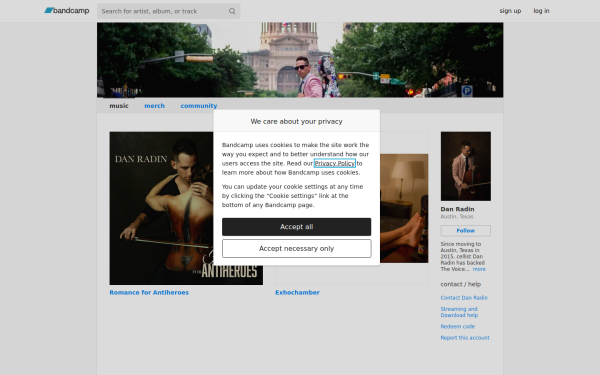Expand the bio with the more link

[479, 269]
